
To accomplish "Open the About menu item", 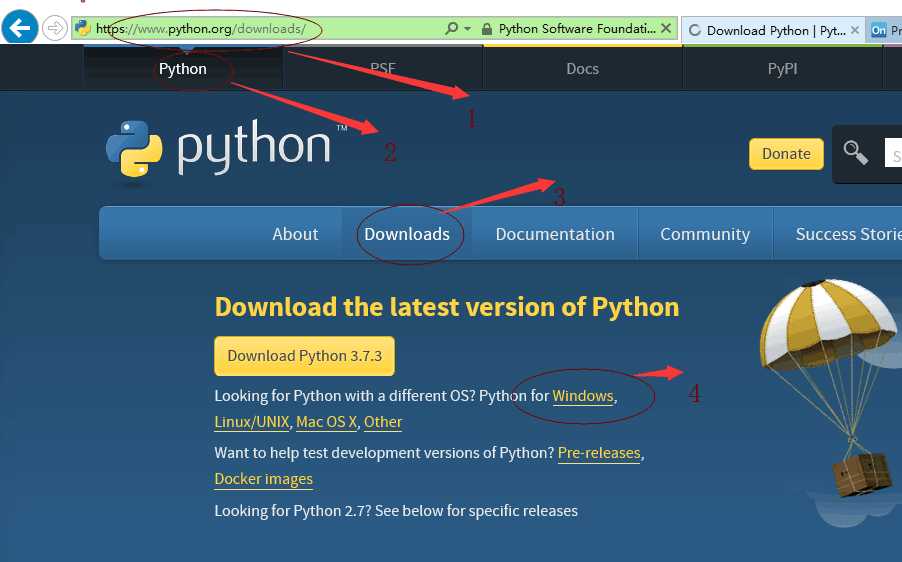I will (295, 234).
